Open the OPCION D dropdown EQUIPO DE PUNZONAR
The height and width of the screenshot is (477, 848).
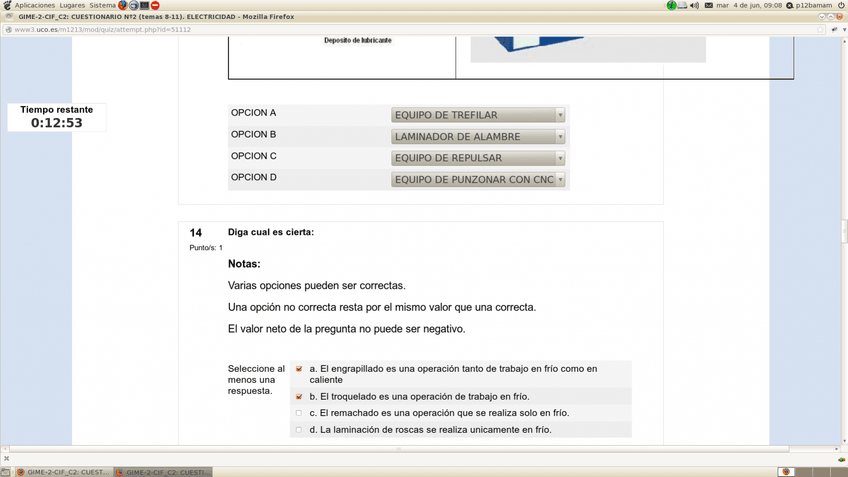478,180
